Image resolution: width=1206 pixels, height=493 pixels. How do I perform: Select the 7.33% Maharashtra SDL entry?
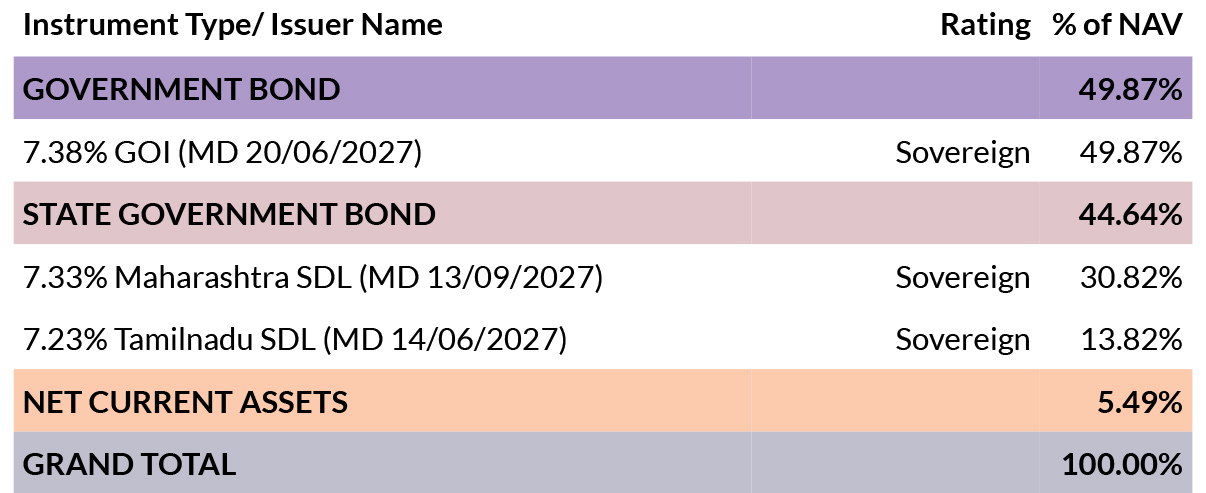pyautogui.click(x=312, y=277)
